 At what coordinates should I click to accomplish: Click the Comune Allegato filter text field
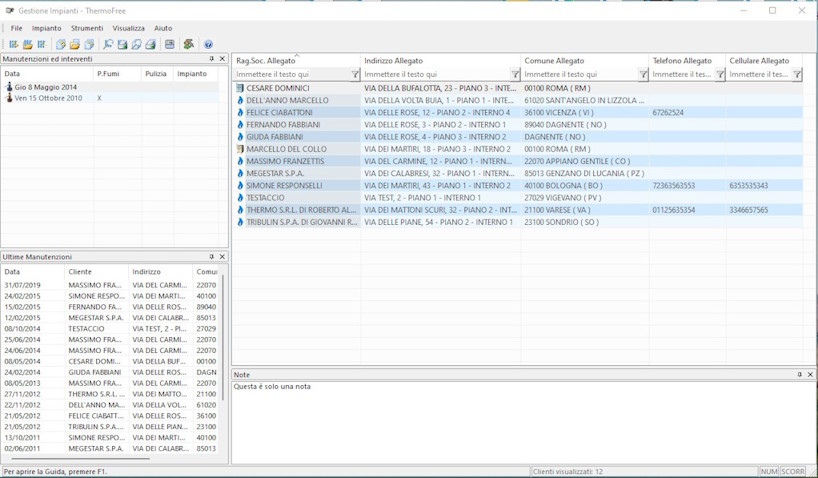click(580, 75)
